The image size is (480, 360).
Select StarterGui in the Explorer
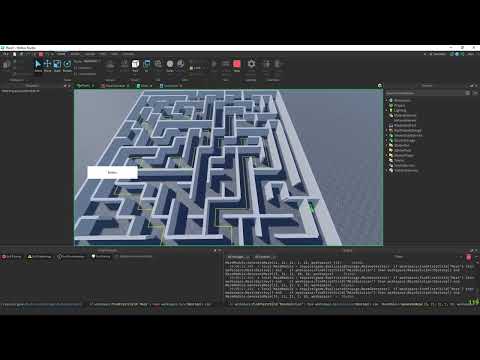point(399,145)
